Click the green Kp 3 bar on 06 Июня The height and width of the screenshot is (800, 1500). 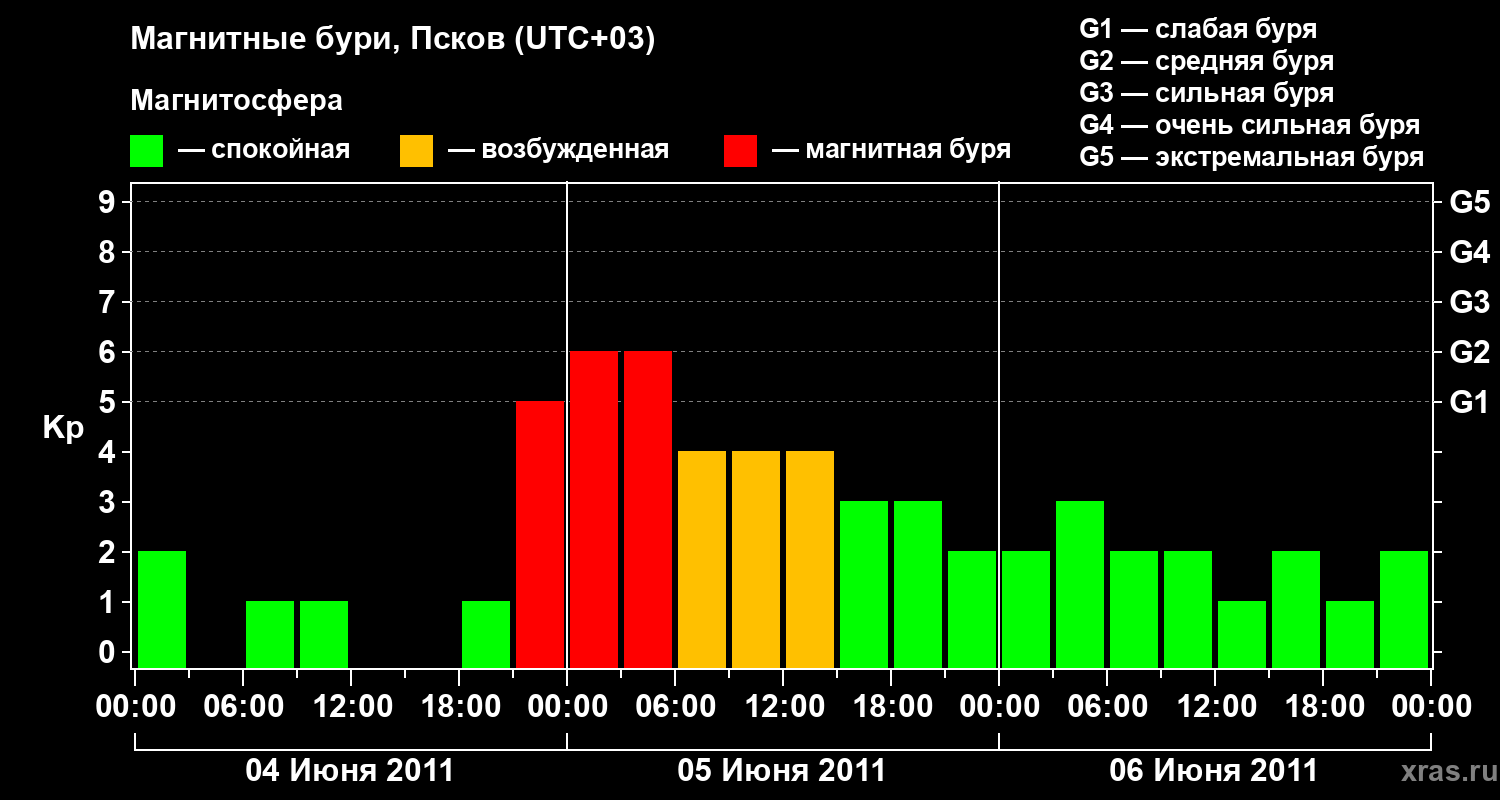coord(1080,585)
